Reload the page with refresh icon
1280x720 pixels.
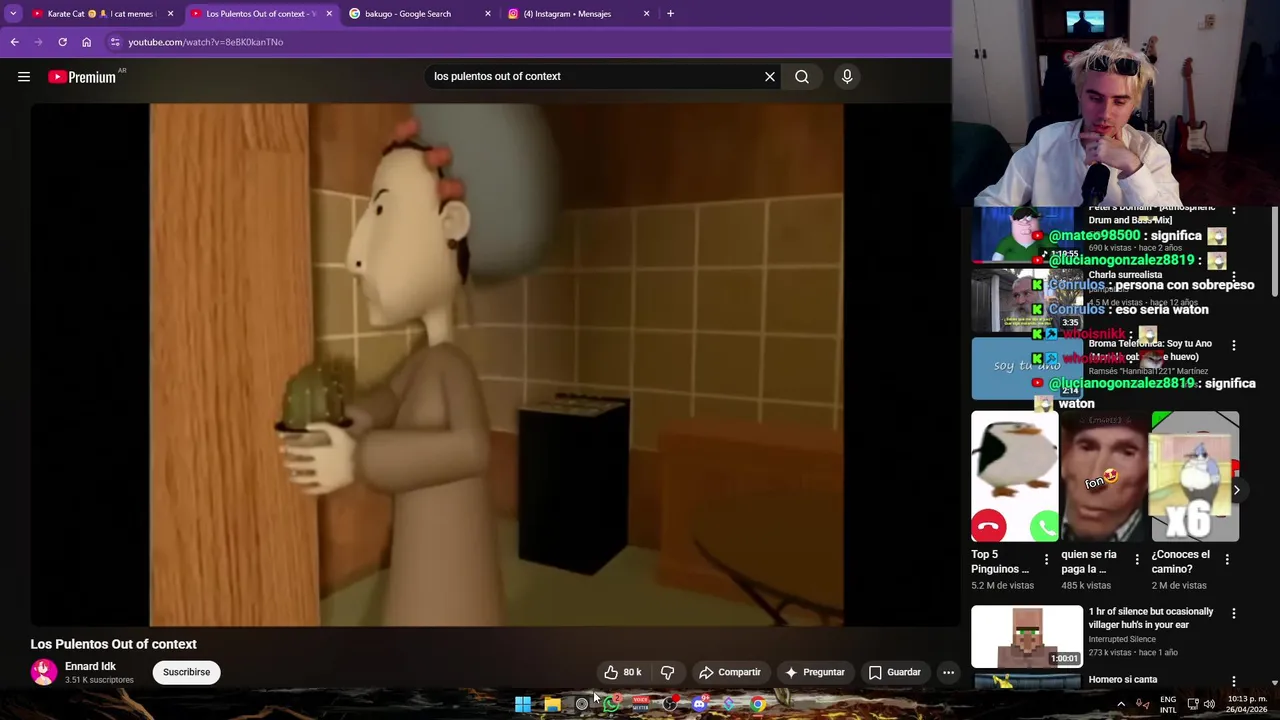point(62,42)
